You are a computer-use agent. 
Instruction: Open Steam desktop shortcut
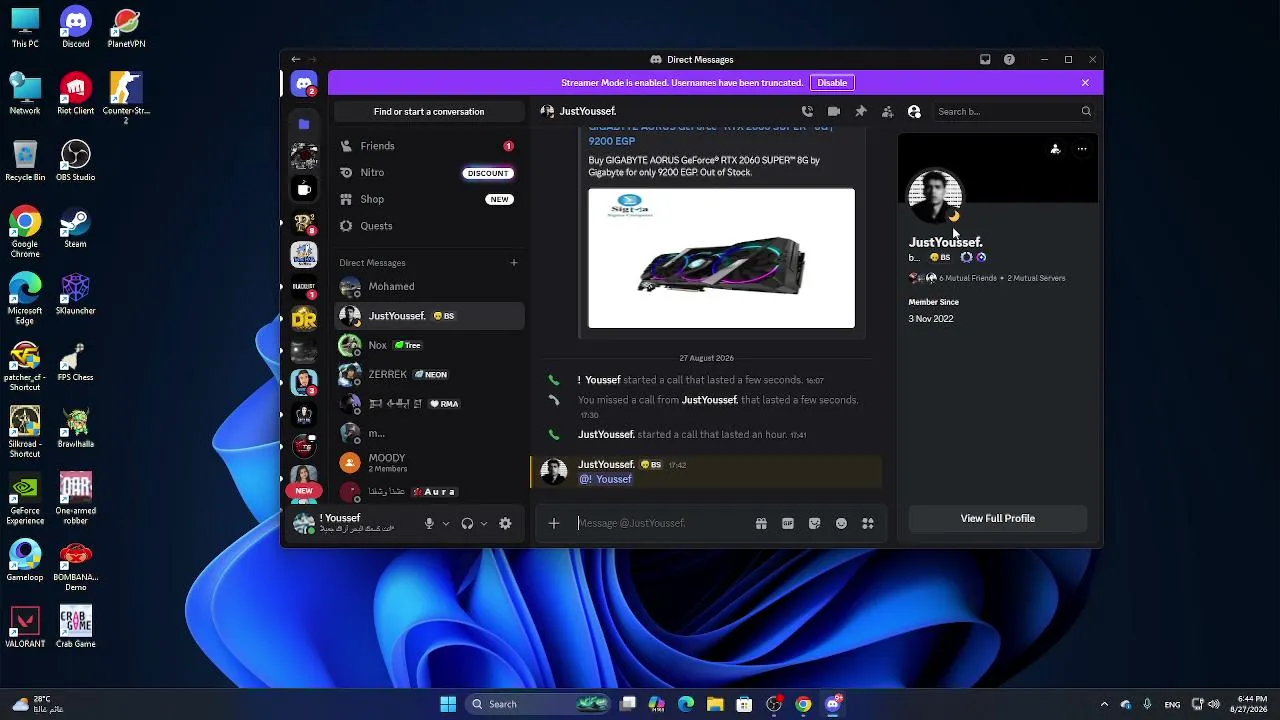point(75,228)
